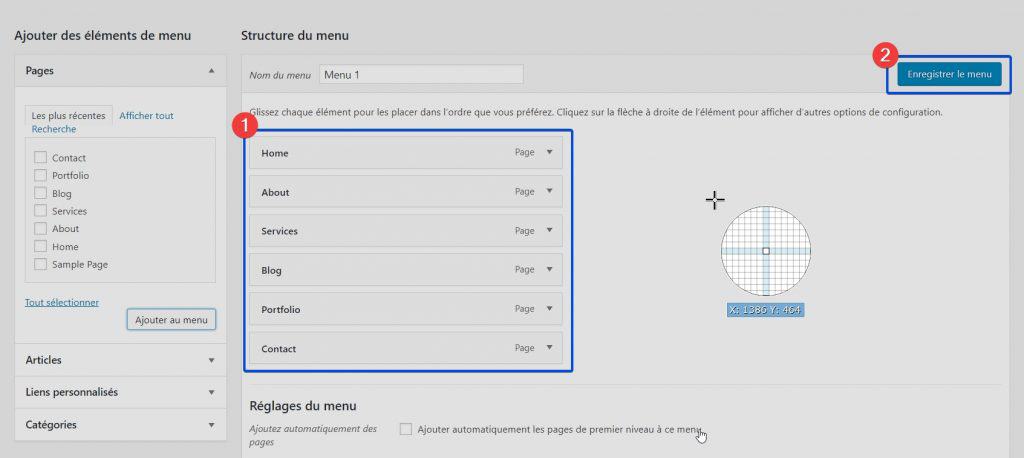Expand the Contact menu item arrow
The width and height of the screenshot is (1024, 458).
coord(549,347)
